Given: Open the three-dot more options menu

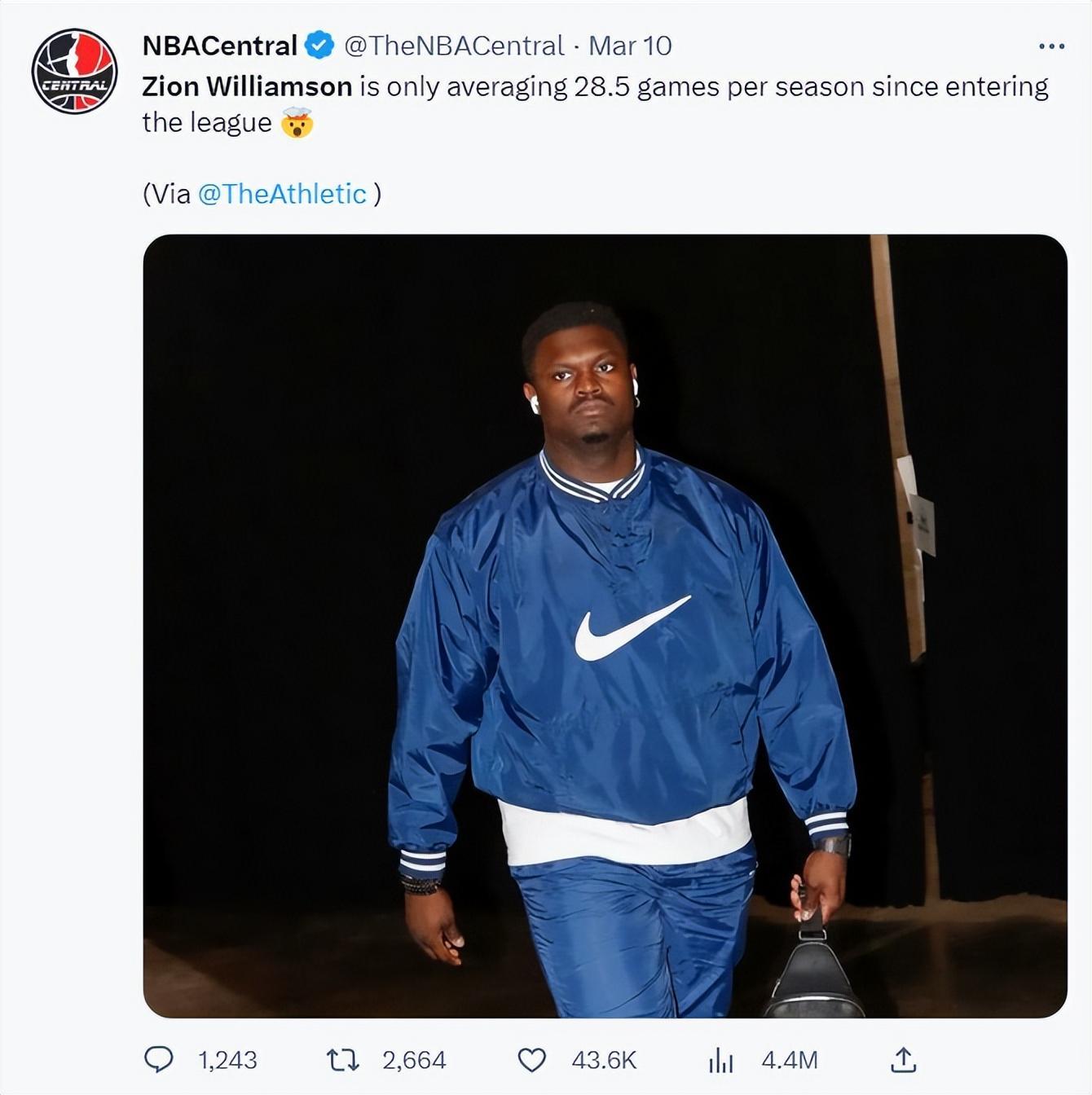Looking at the screenshot, I should pos(1051,46).
